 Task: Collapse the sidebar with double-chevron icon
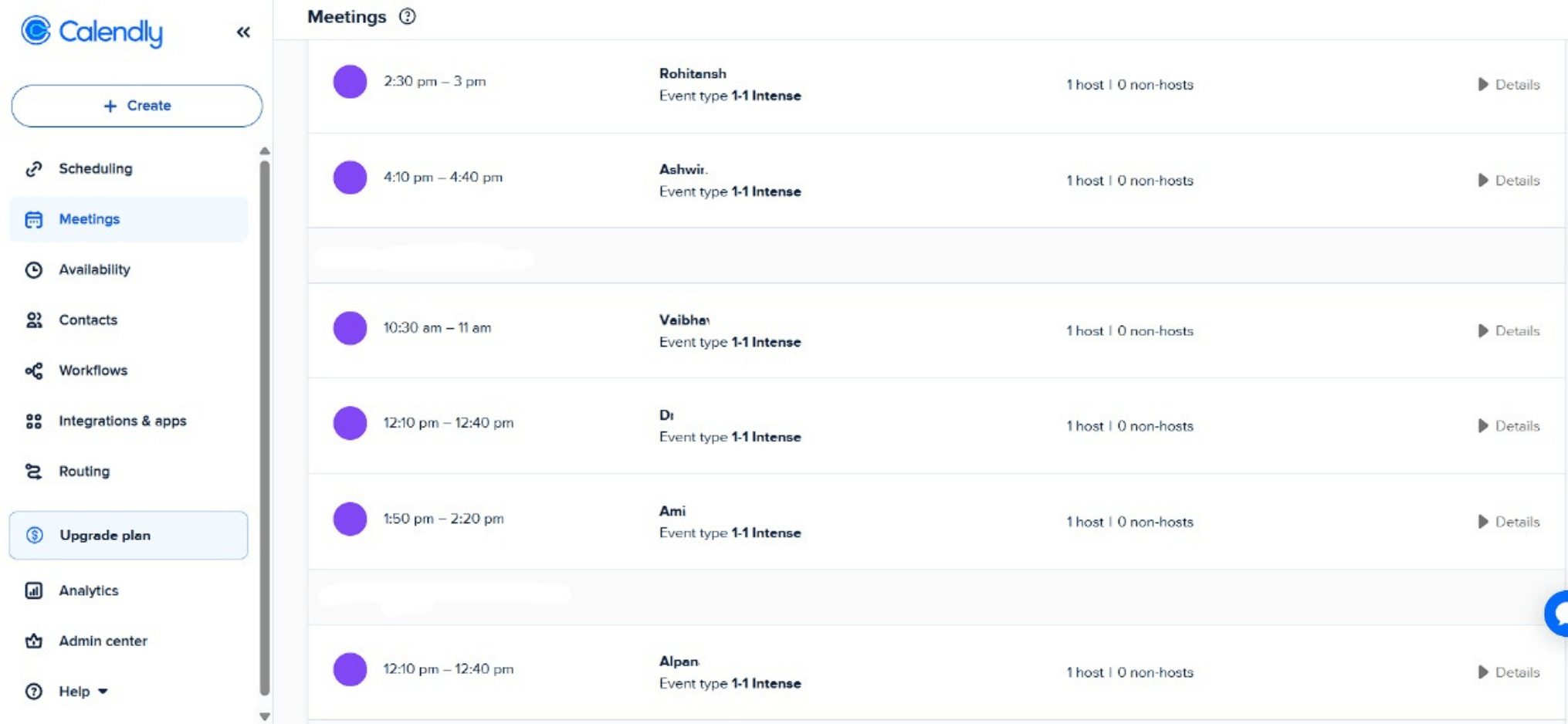(x=243, y=32)
